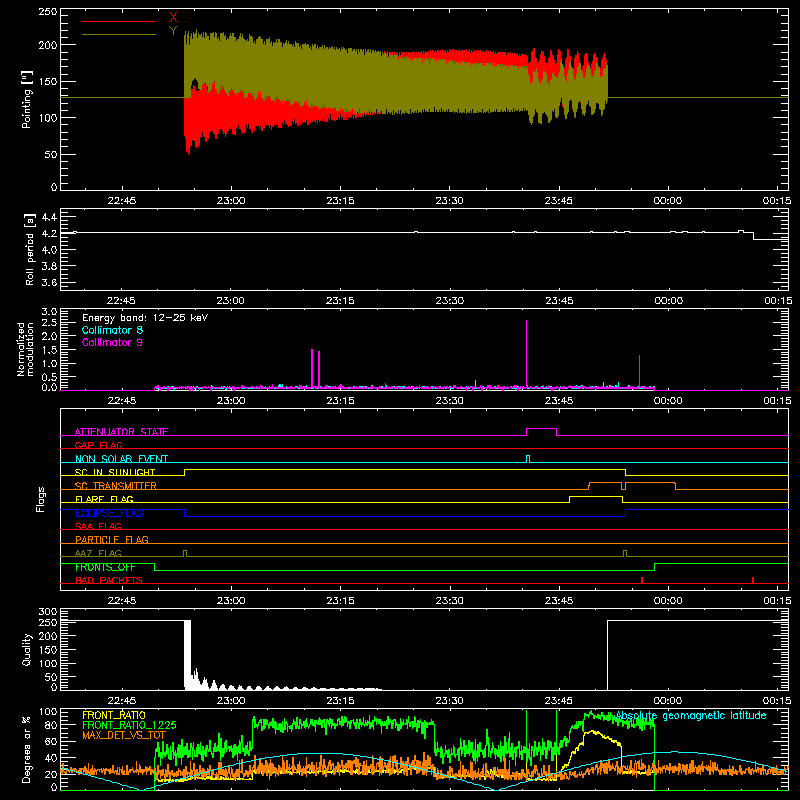Click the SAA_FLAG label
This screenshot has width=800, height=800.
point(98,526)
